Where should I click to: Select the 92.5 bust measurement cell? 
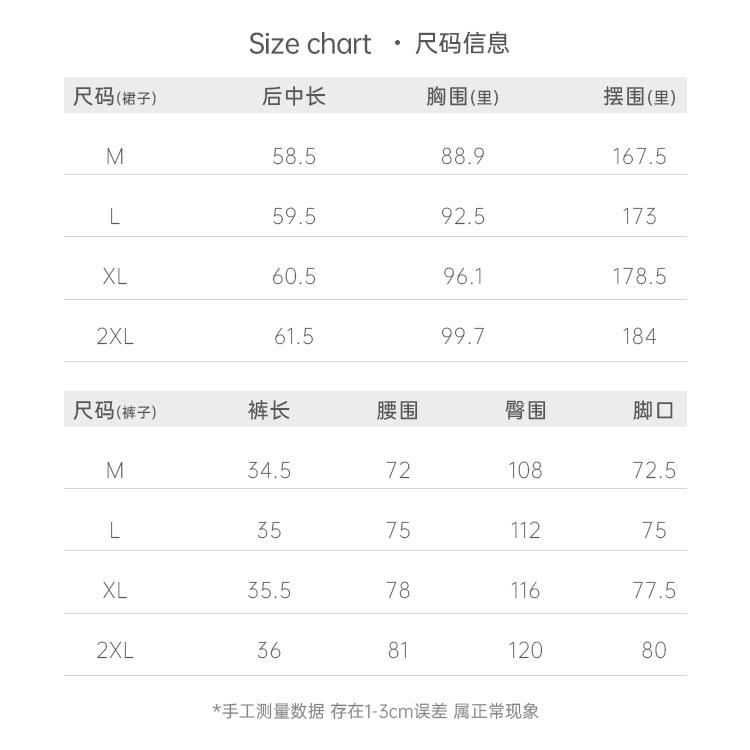[463, 216]
